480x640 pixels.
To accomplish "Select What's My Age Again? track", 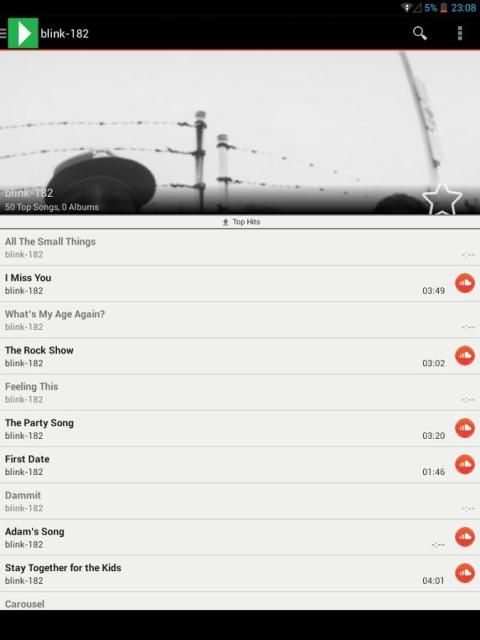I will 240,320.
